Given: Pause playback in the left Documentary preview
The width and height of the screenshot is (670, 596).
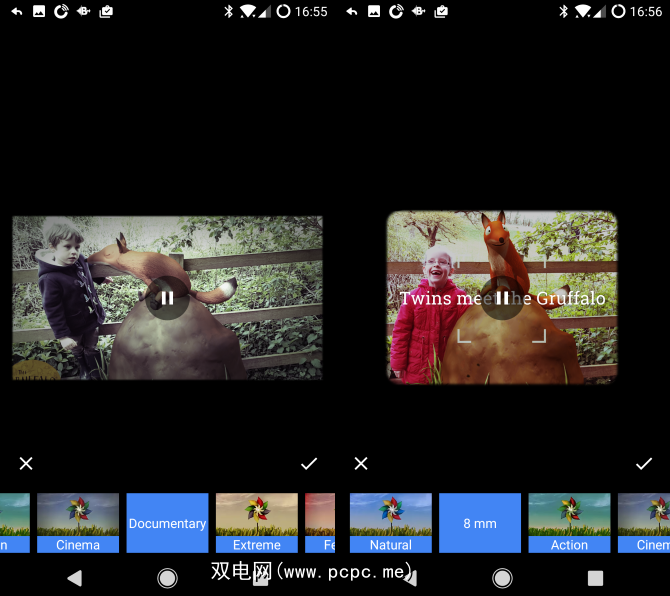Looking at the screenshot, I should point(167,298).
